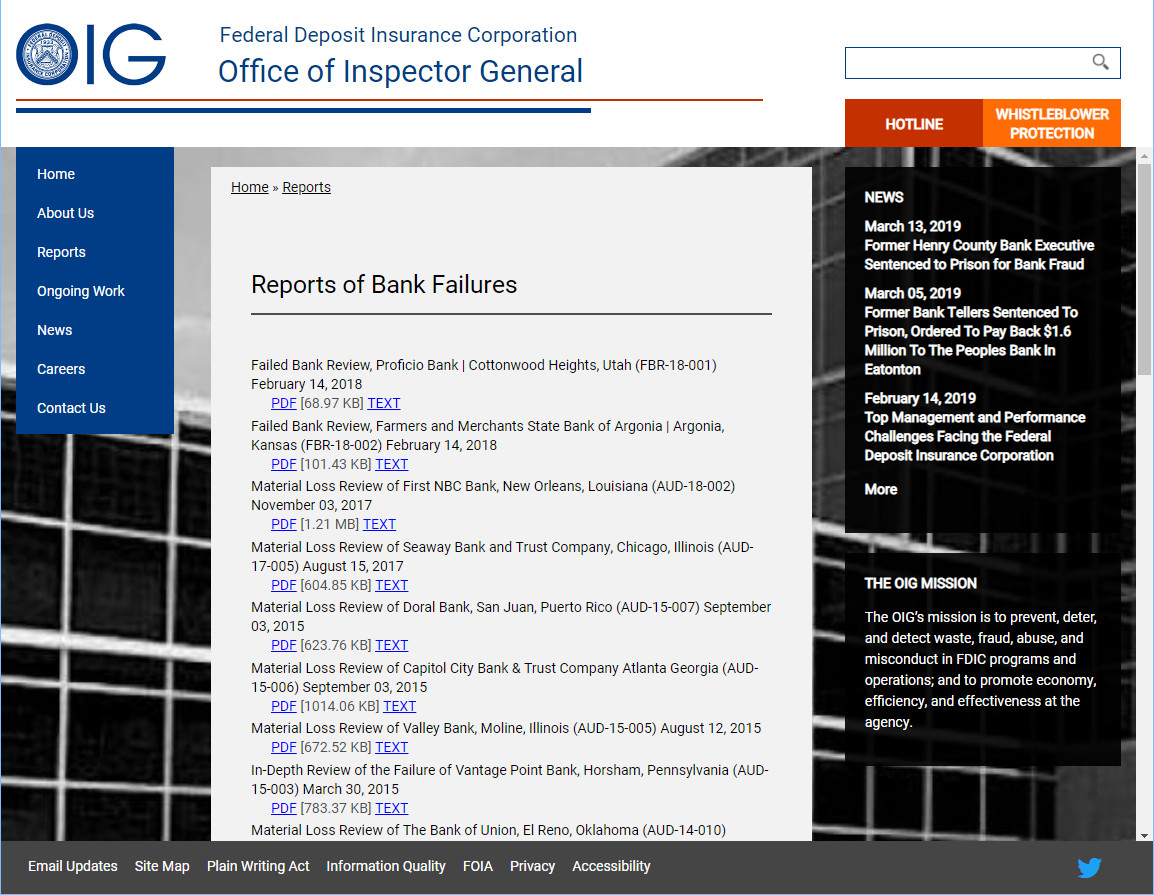The width and height of the screenshot is (1154, 895).
Task: Click More under News
Action: [880, 489]
